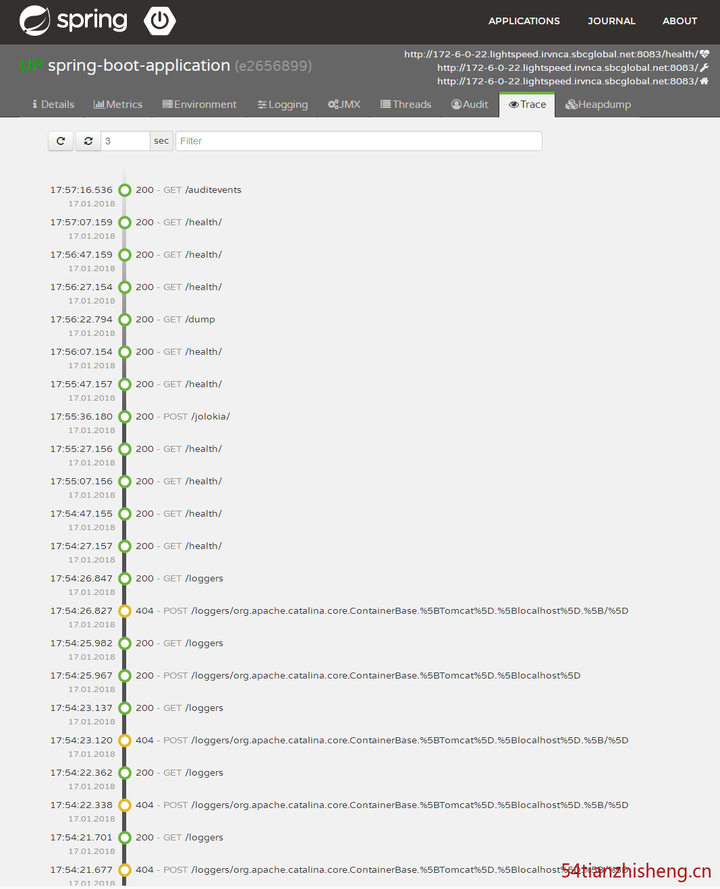Click the ABOUT link in header

(680, 21)
